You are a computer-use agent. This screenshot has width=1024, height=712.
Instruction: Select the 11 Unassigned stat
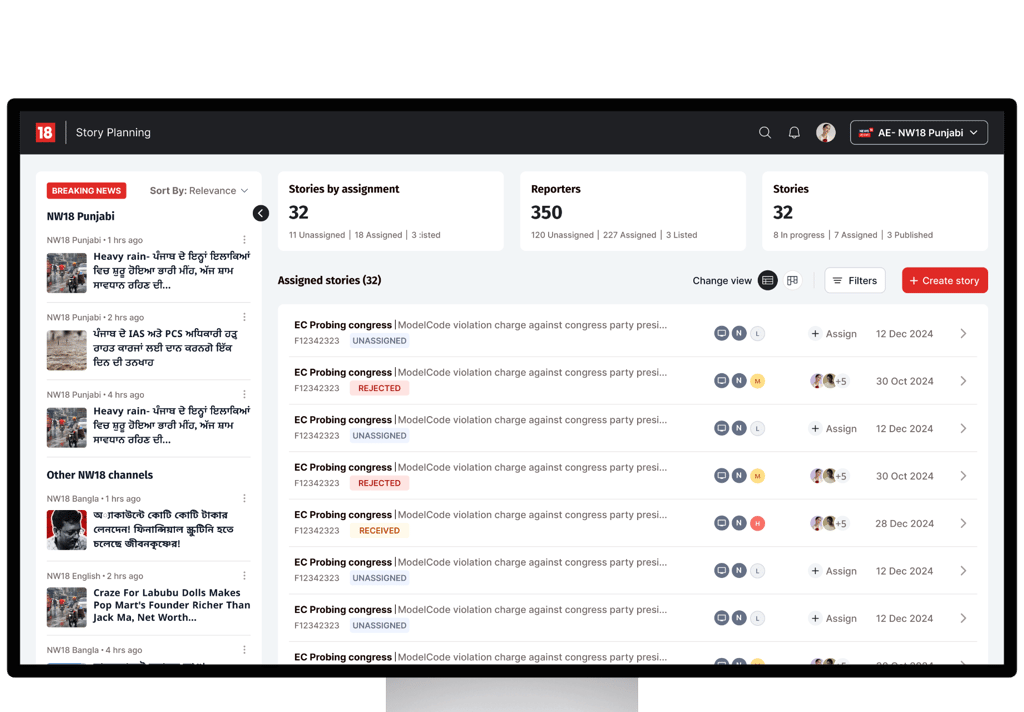point(317,235)
